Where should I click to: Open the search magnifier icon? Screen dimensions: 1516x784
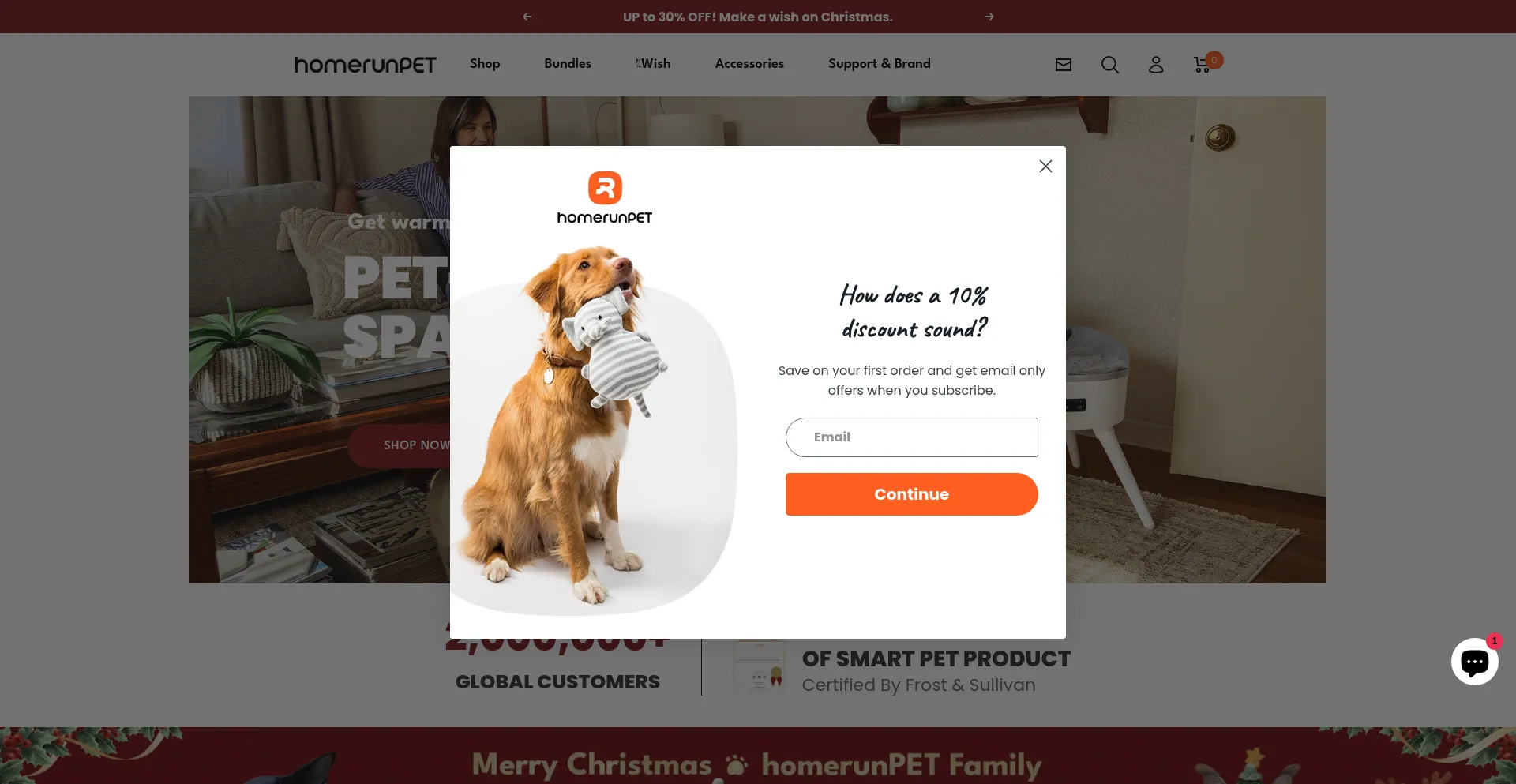(1109, 65)
